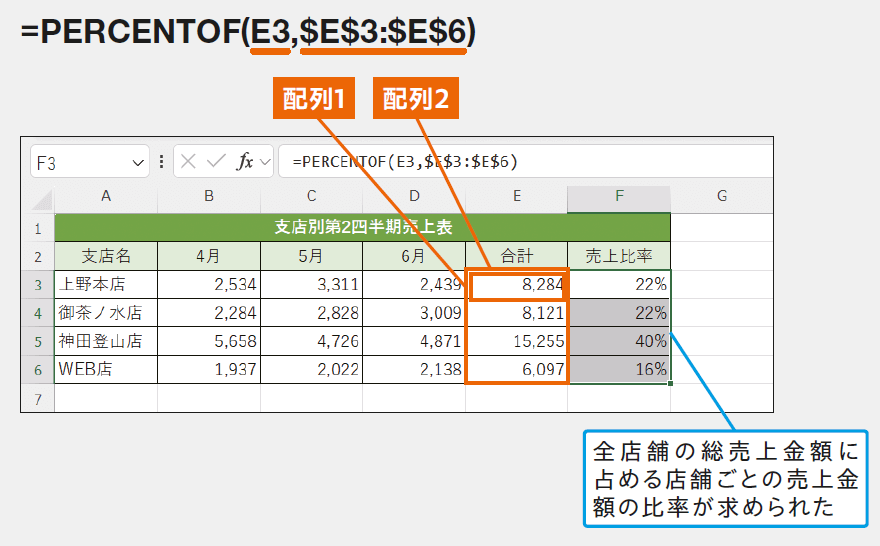Click the 支店名 header cell
880x546 pixels.
[106, 256]
